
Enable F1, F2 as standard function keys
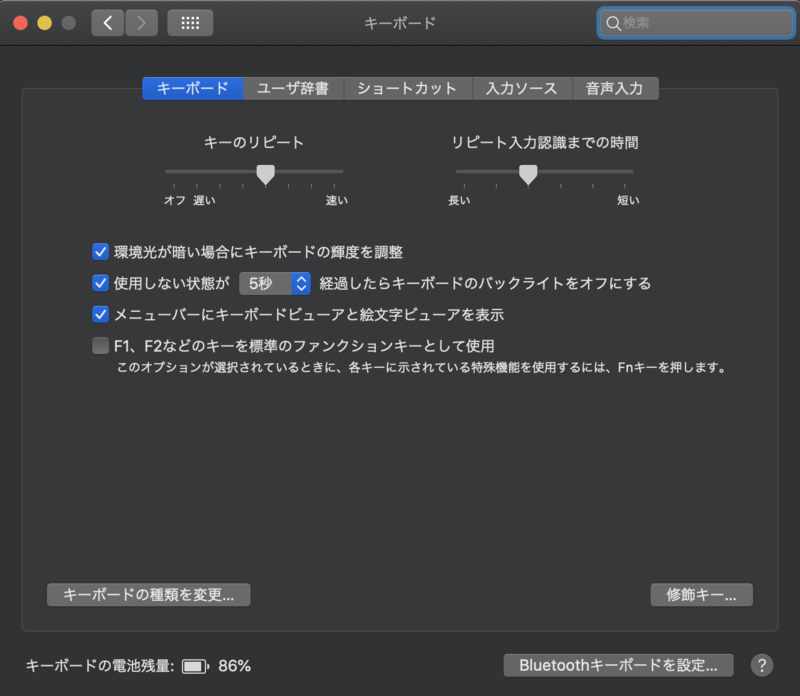click(100, 345)
